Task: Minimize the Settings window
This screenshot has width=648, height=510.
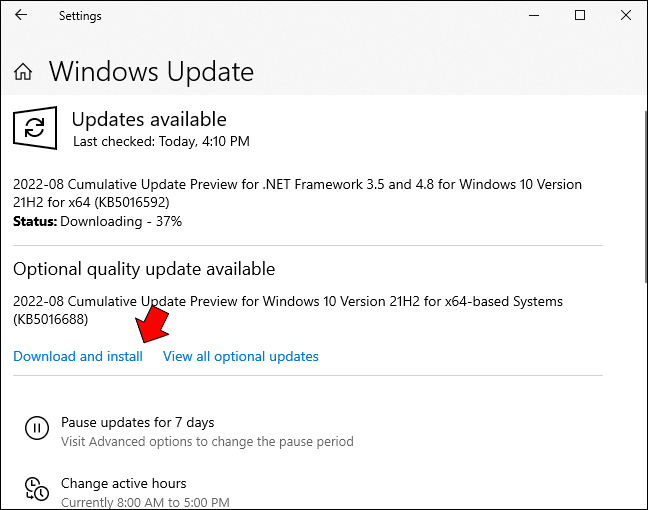Action: coord(534,15)
